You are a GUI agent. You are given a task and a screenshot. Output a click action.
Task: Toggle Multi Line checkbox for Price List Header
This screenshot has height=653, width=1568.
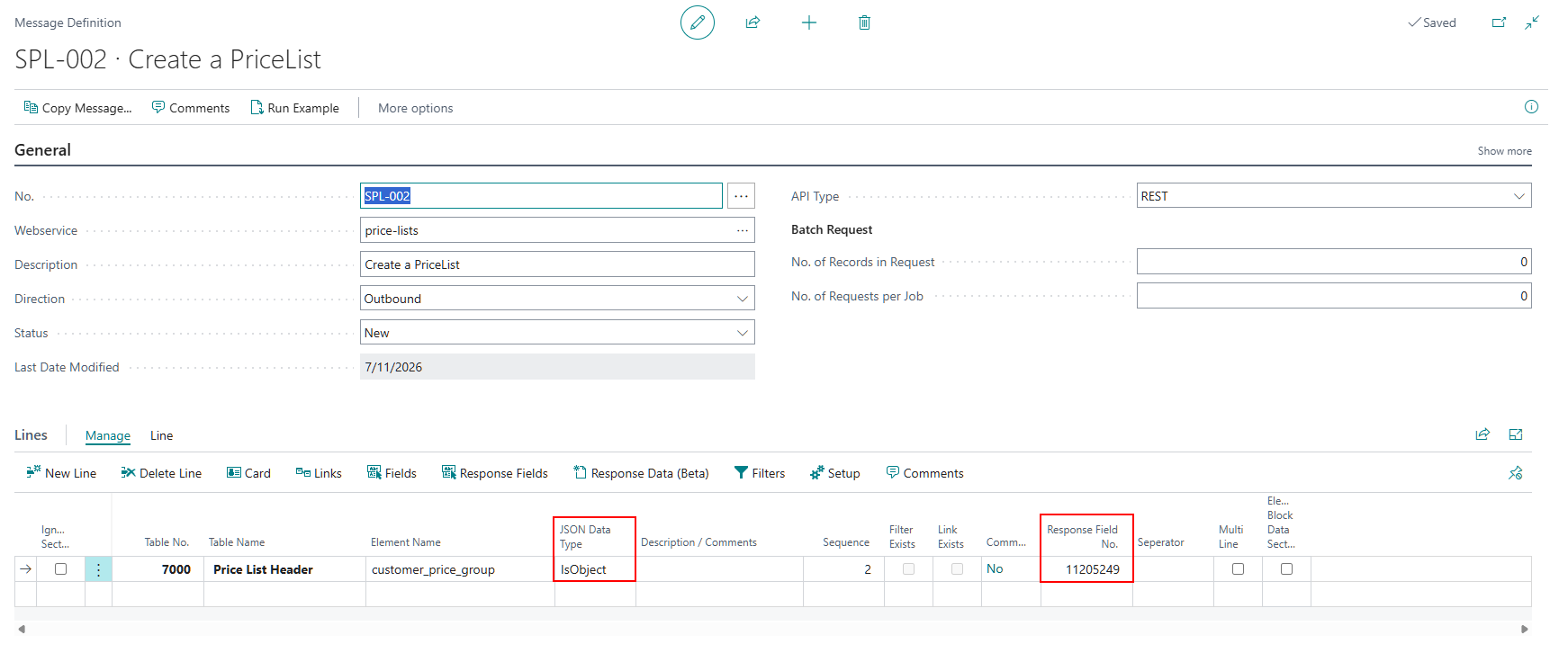pyautogui.click(x=1238, y=569)
